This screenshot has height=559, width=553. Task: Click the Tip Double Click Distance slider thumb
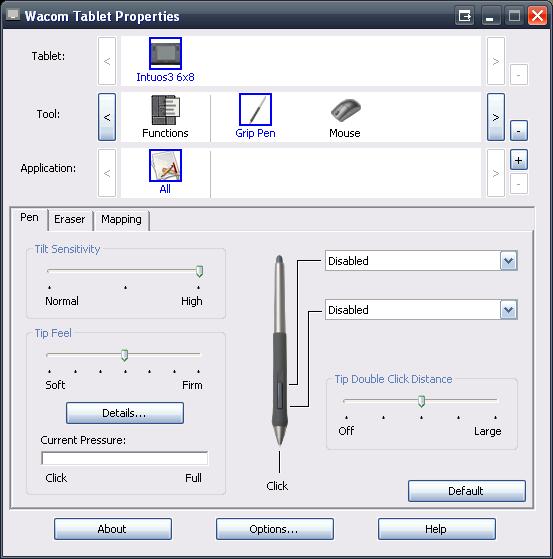421,401
